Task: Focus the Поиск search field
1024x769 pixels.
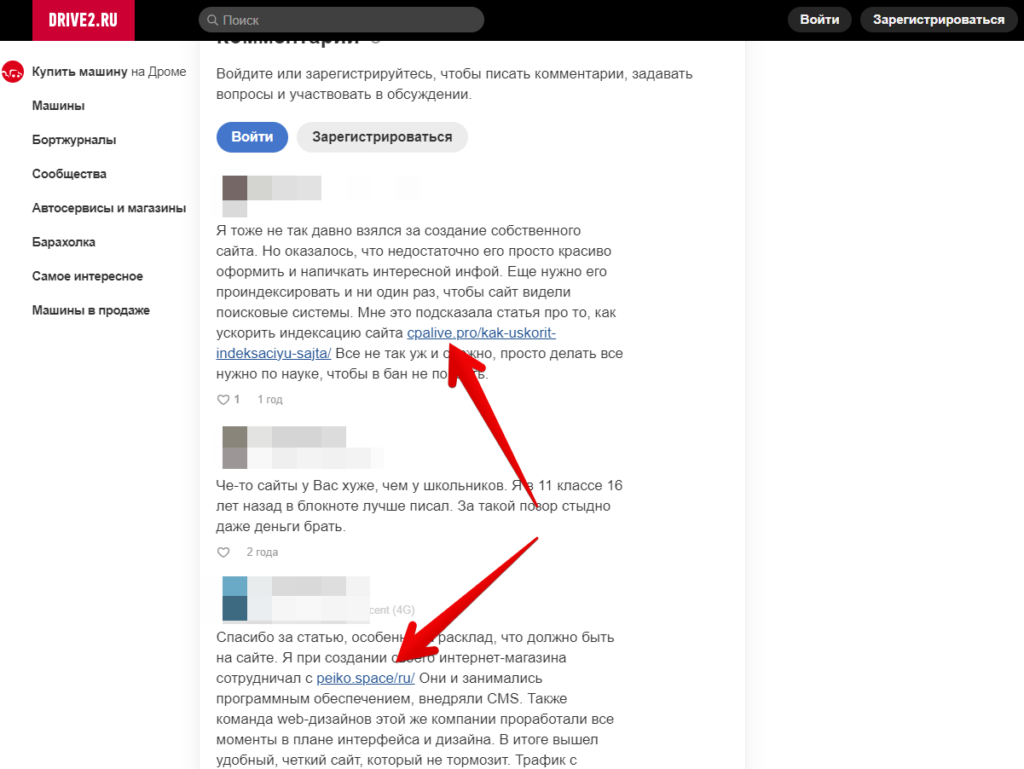Action: (341, 20)
